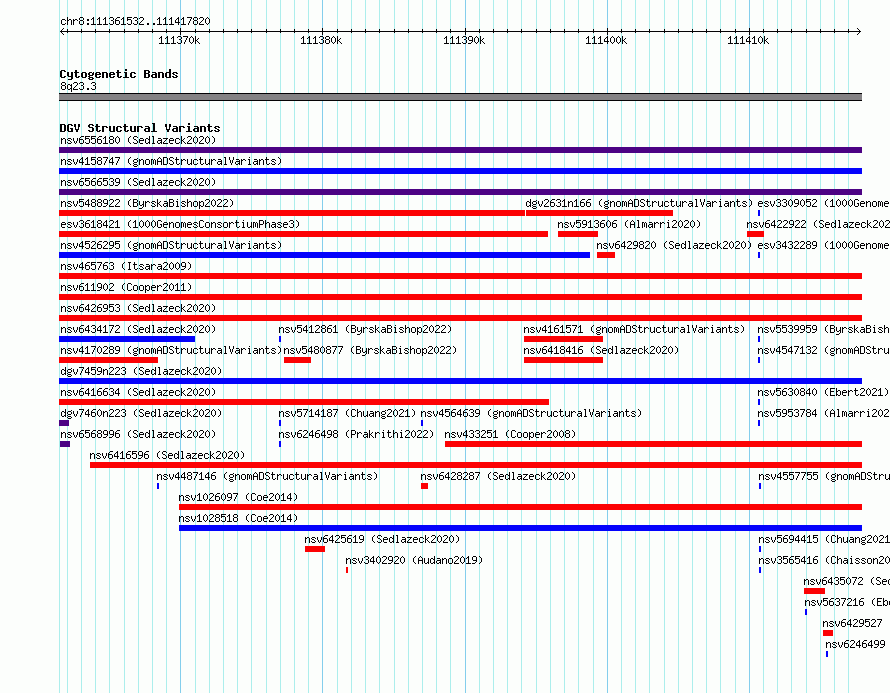Click the nsv6425619 (Sedlazeck2020) label
Viewport: 890px width, 693px height.
(x=382, y=539)
